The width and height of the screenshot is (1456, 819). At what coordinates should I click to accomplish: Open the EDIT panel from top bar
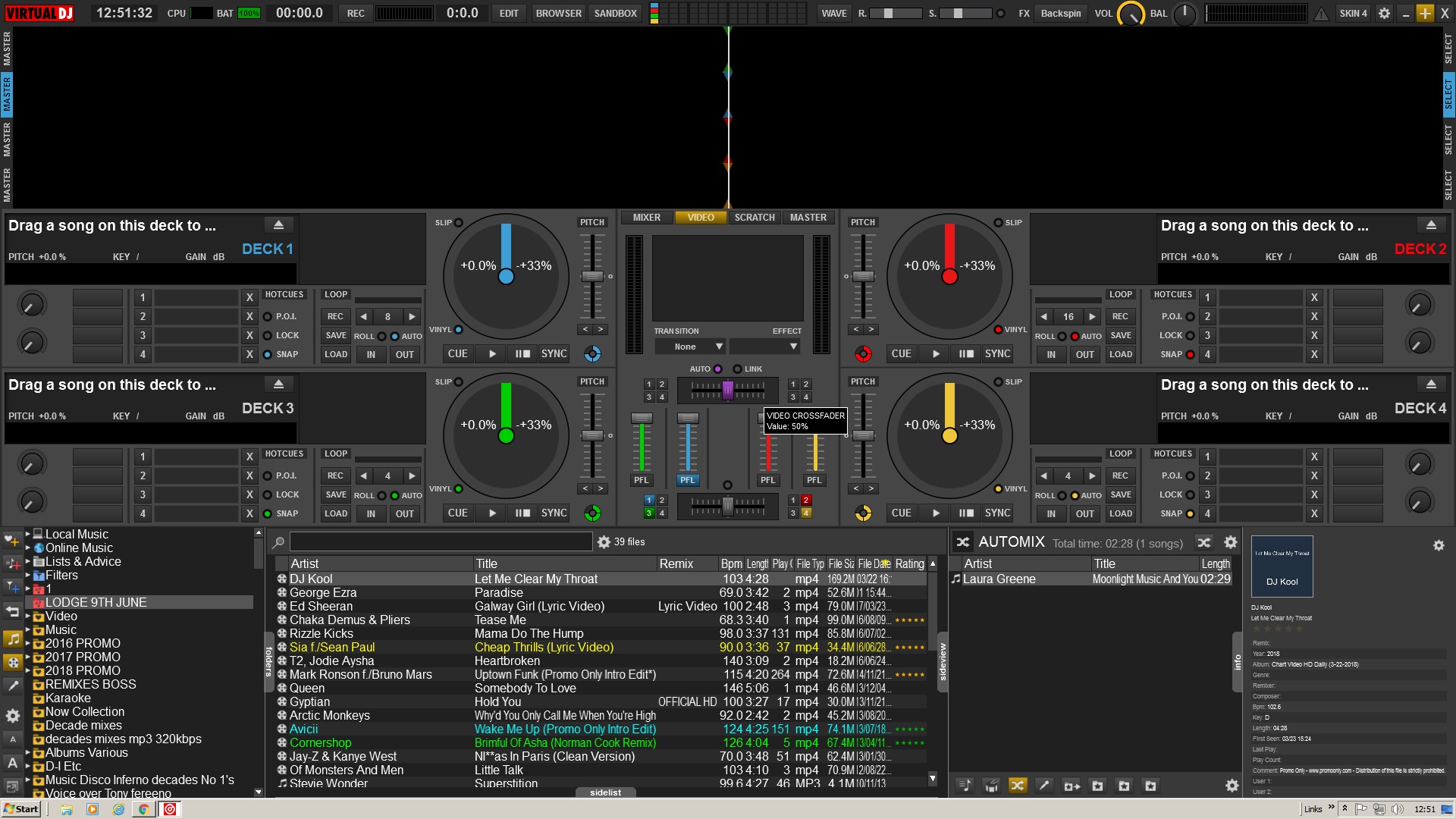(x=509, y=14)
